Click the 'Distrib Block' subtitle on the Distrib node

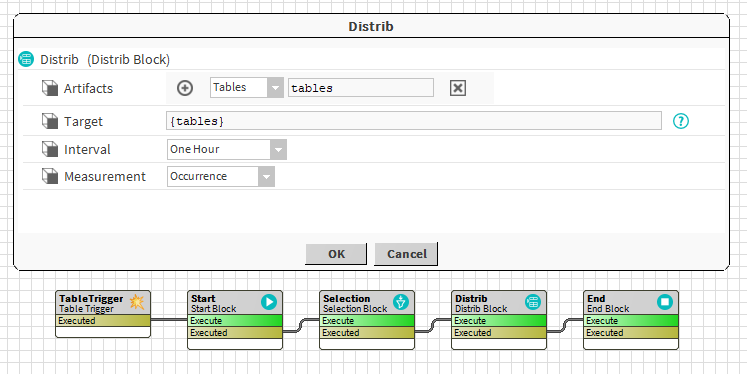point(481,309)
